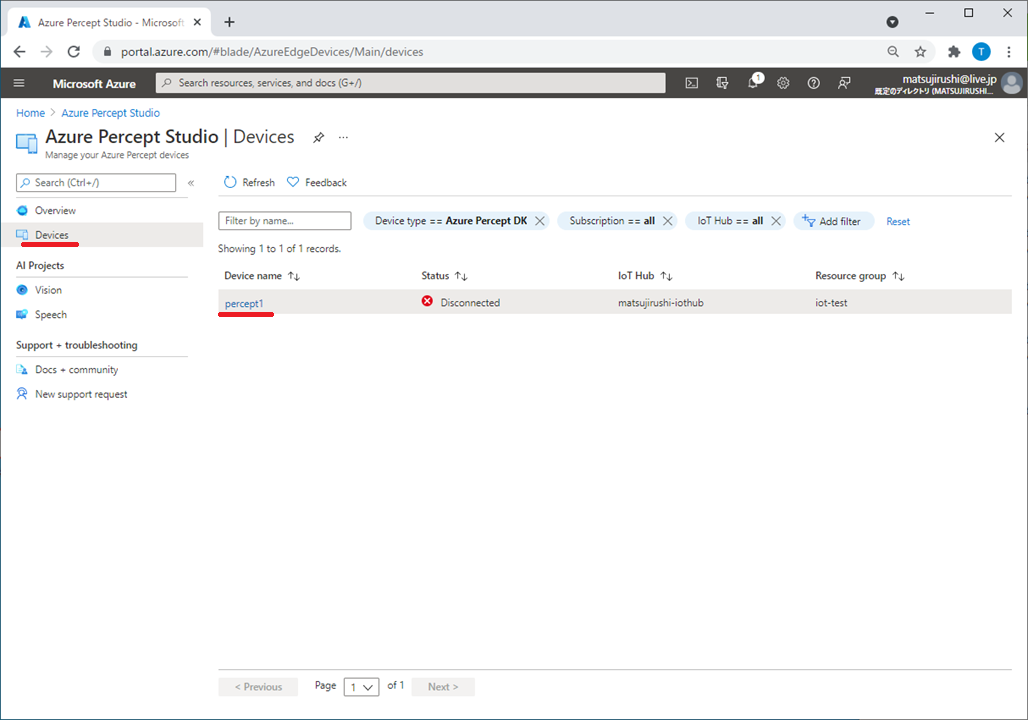This screenshot has width=1028, height=720.
Task: Refresh the devices list
Action: tap(249, 182)
